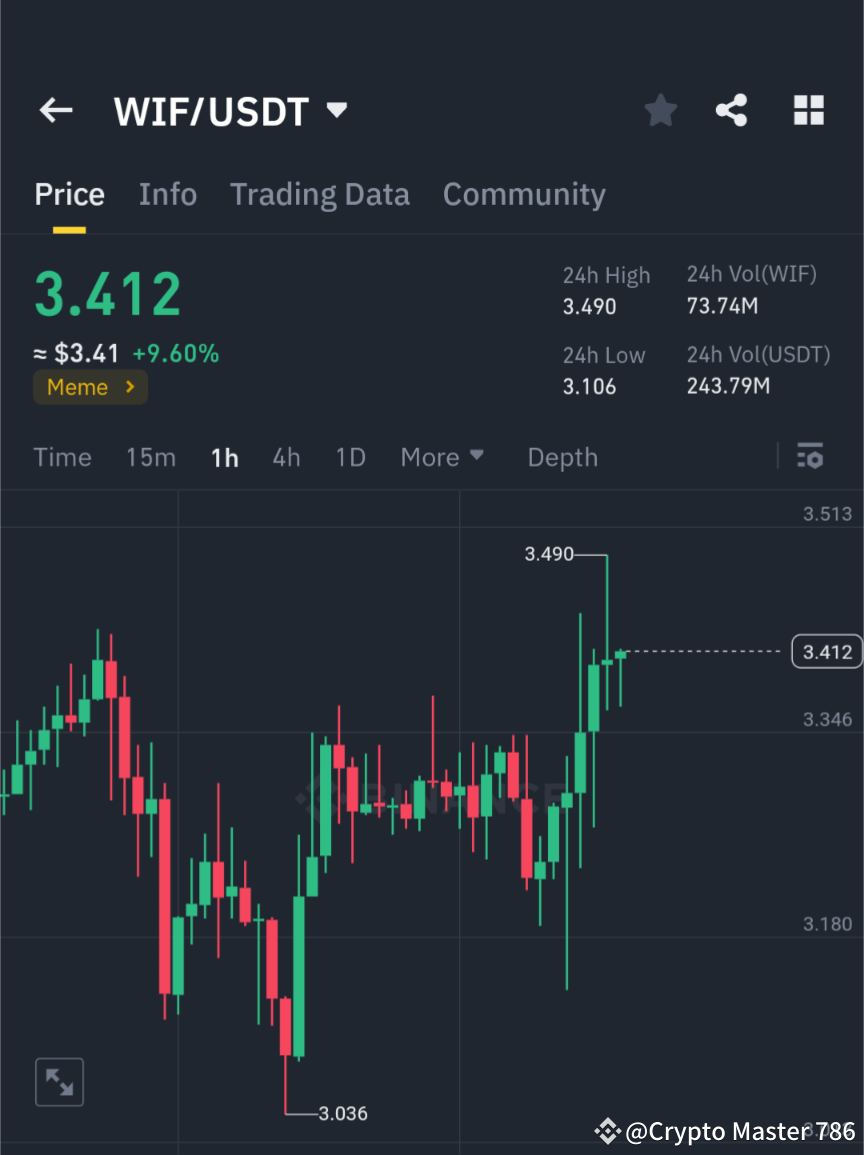Switch to the Trading Data tab
The height and width of the screenshot is (1155, 864).
point(319,194)
